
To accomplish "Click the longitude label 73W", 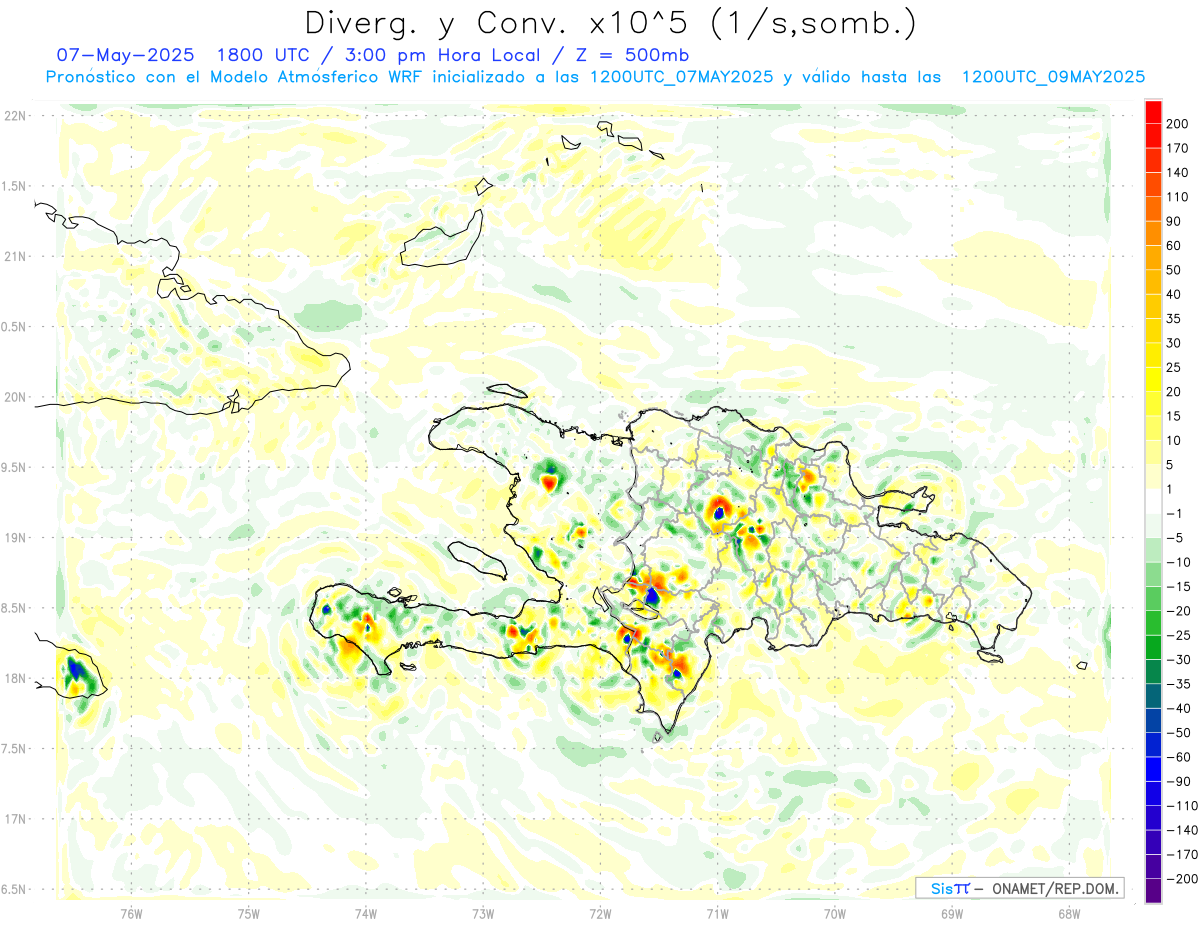I will (483, 913).
